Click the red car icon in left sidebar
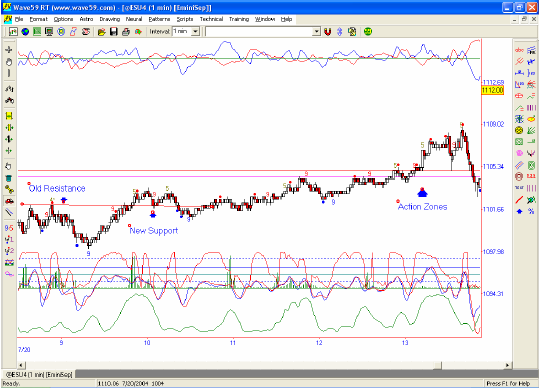Screen dimensions: 539x388 tap(9, 201)
